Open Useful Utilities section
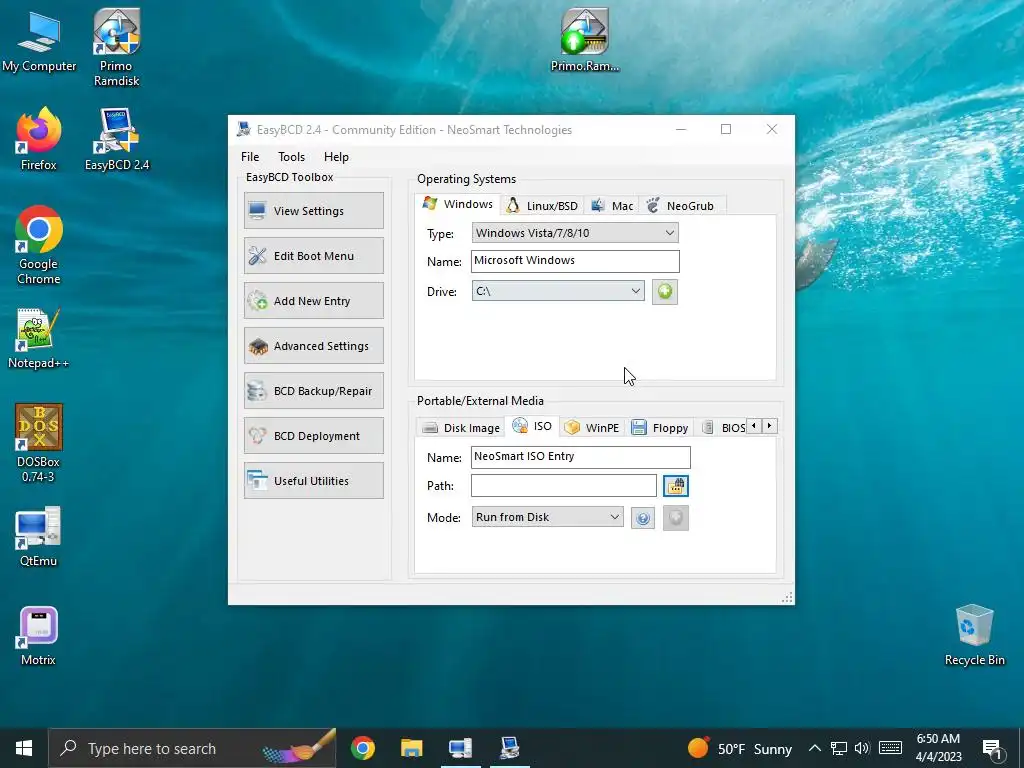This screenshot has width=1024, height=768. point(313,481)
